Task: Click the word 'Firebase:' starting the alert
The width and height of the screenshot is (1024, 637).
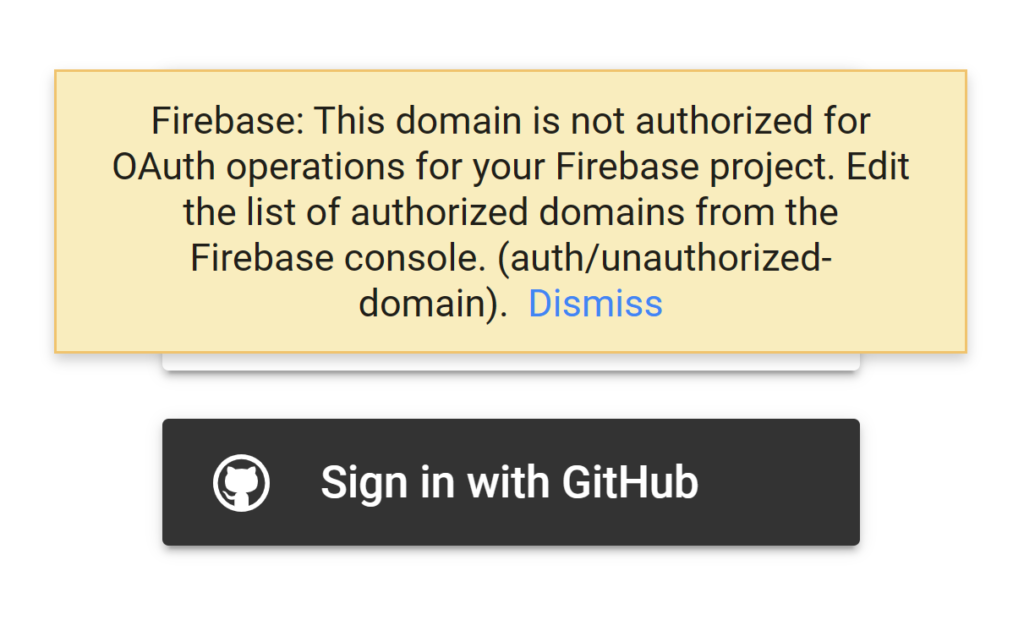Action: (x=228, y=121)
